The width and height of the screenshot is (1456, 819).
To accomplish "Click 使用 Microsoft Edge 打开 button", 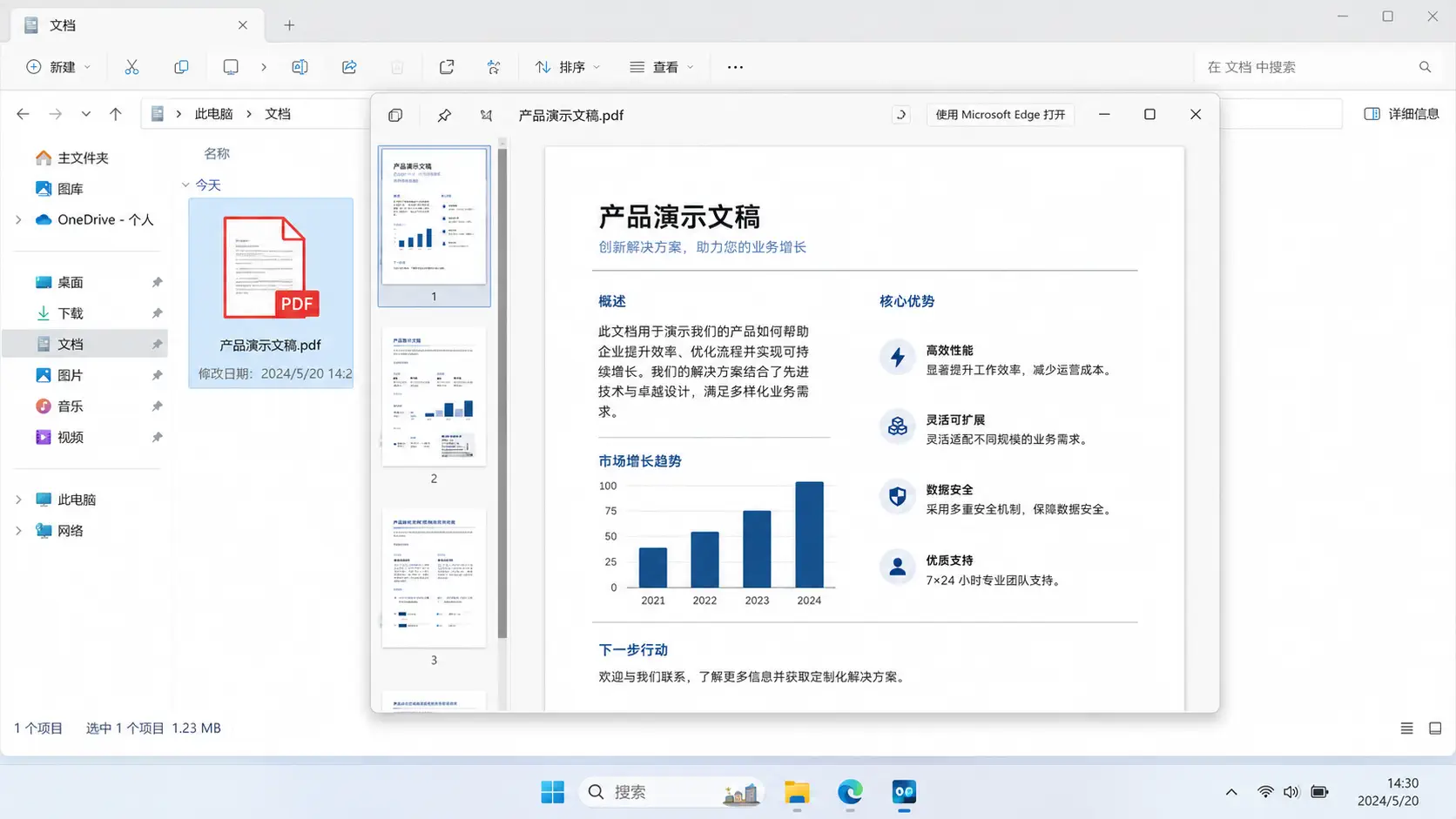I will pyautogui.click(x=1000, y=115).
